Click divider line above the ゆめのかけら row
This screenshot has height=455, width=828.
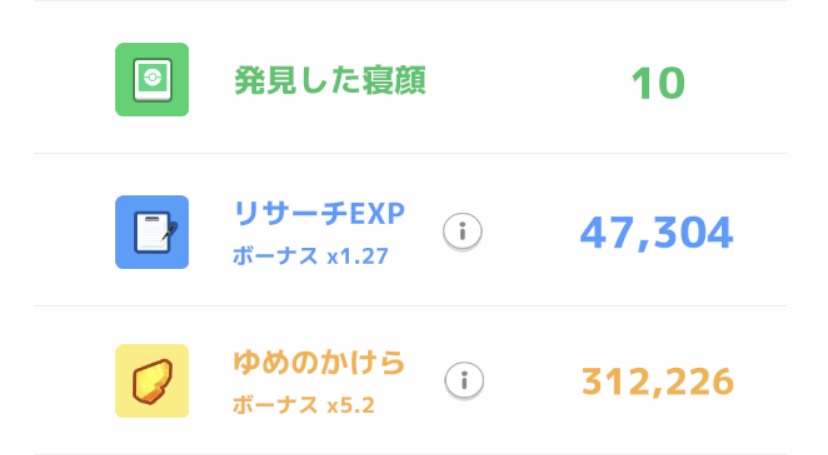coord(410,306)
